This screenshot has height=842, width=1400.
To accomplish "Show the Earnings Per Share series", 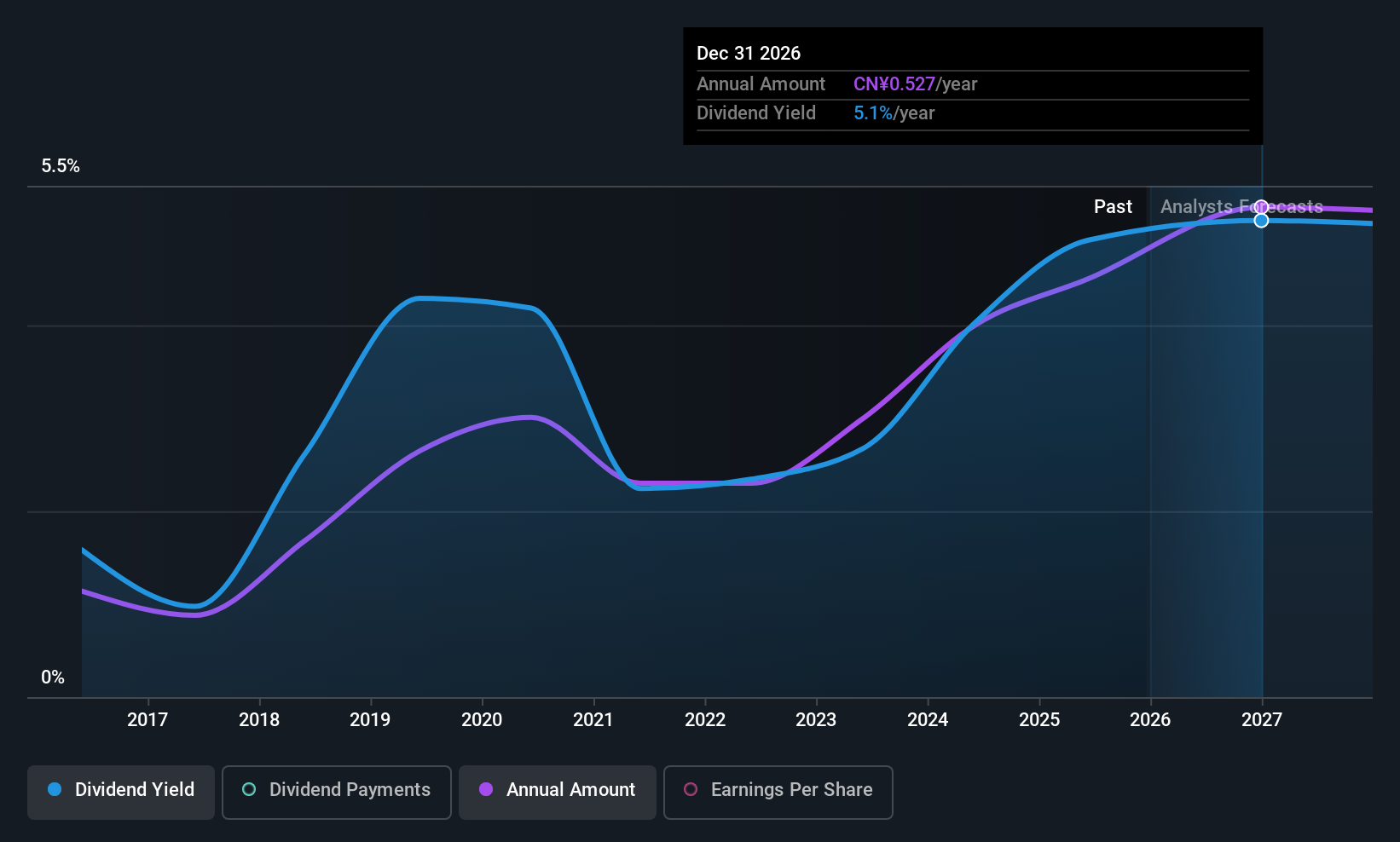I will click(x=778, y=793).
